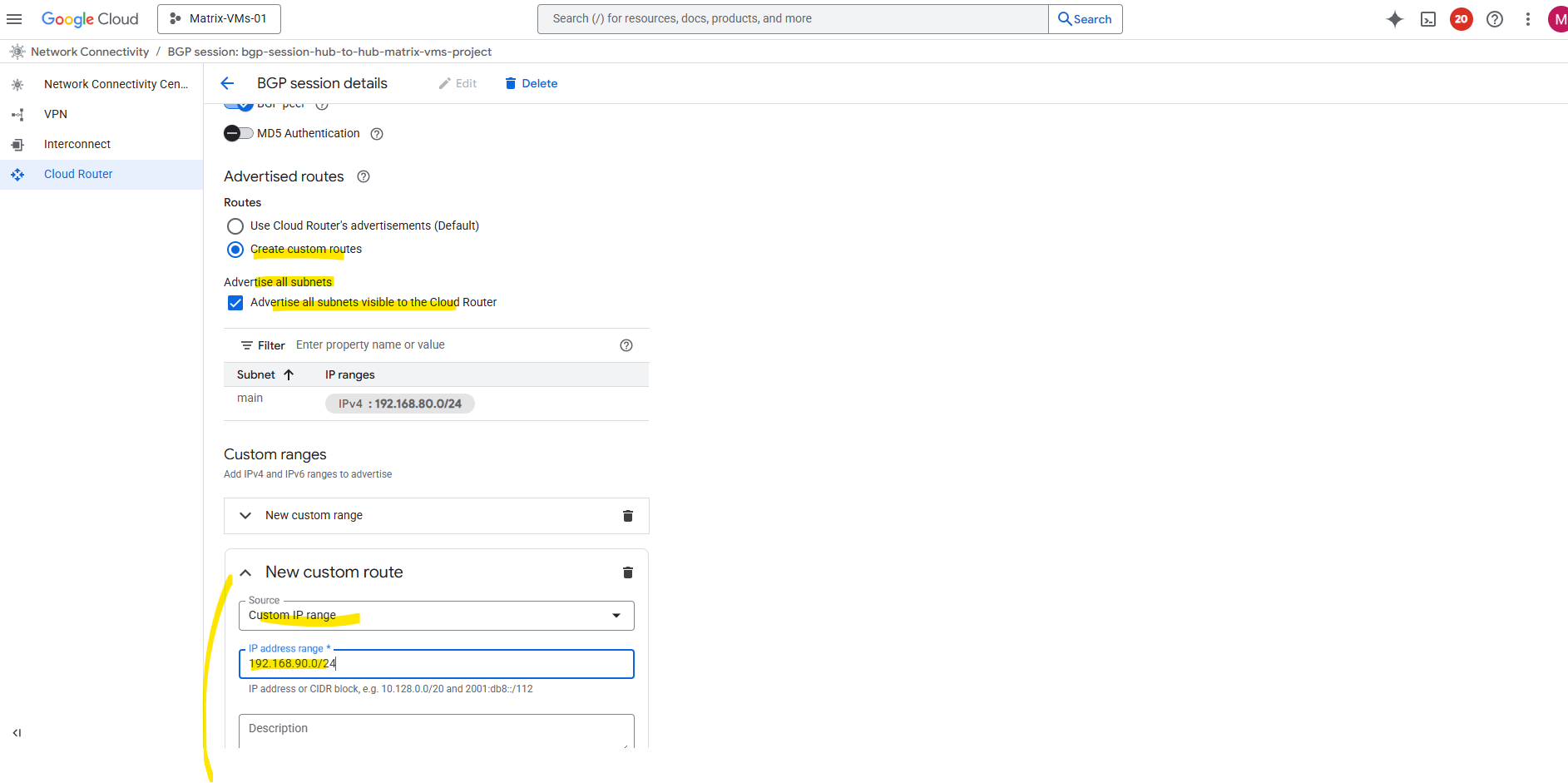
Task: Open the three-dot settings menu
Action: pyautogui.click(x=1528, y=19)
